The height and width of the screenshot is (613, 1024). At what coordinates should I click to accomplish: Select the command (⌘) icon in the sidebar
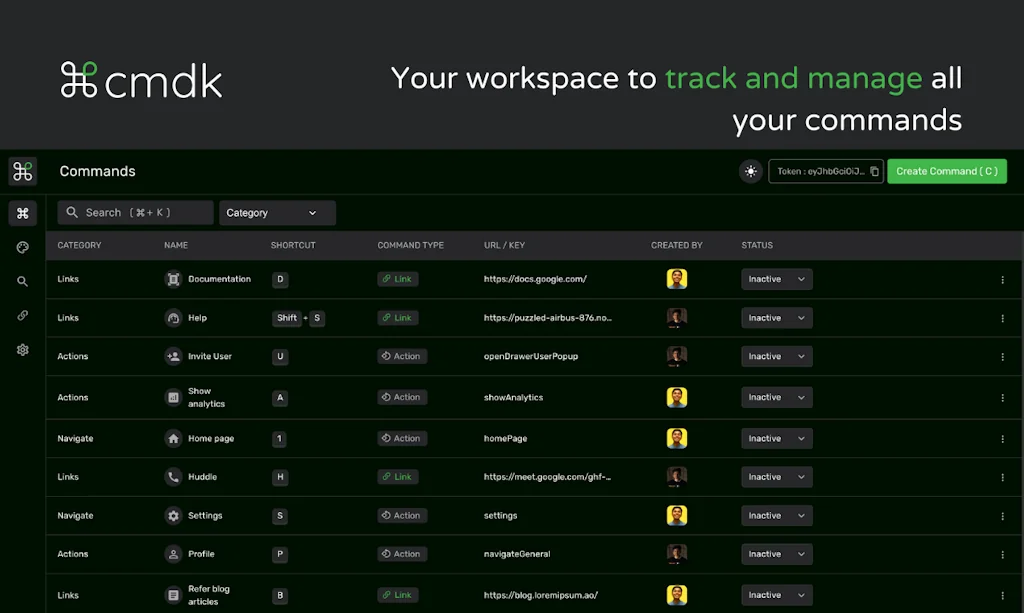(22, 212)
